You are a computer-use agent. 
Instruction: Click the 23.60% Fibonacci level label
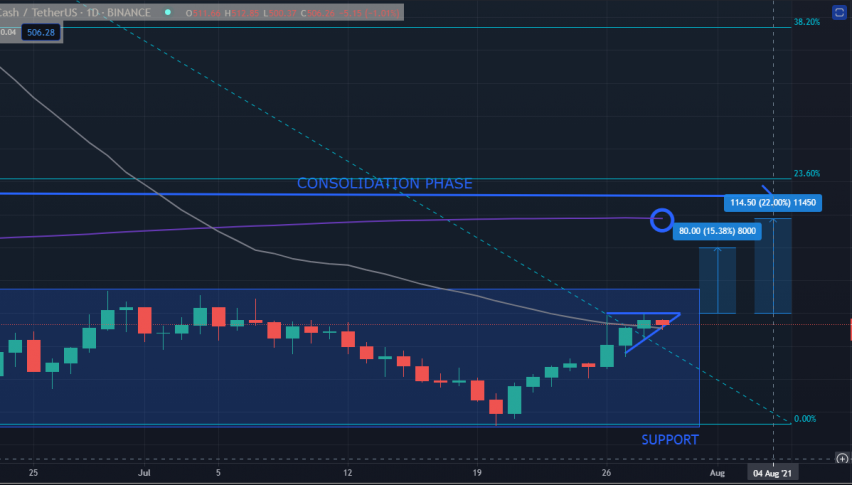(x=807, y=173)
